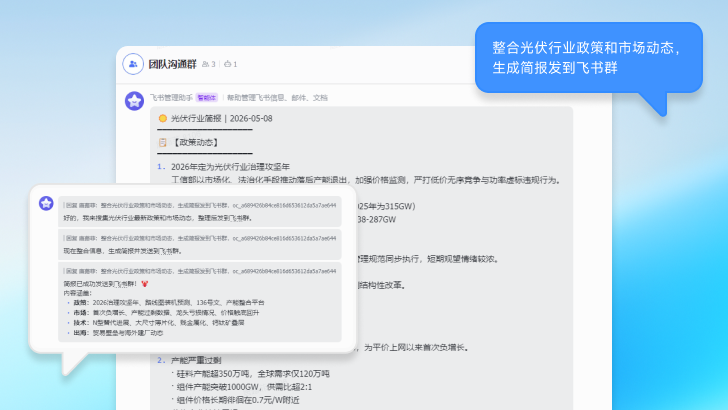Click the star avatar beside 飞书管理助手
Image resolution: width=728 pixels, height=410 pixels.
point(134,101)
